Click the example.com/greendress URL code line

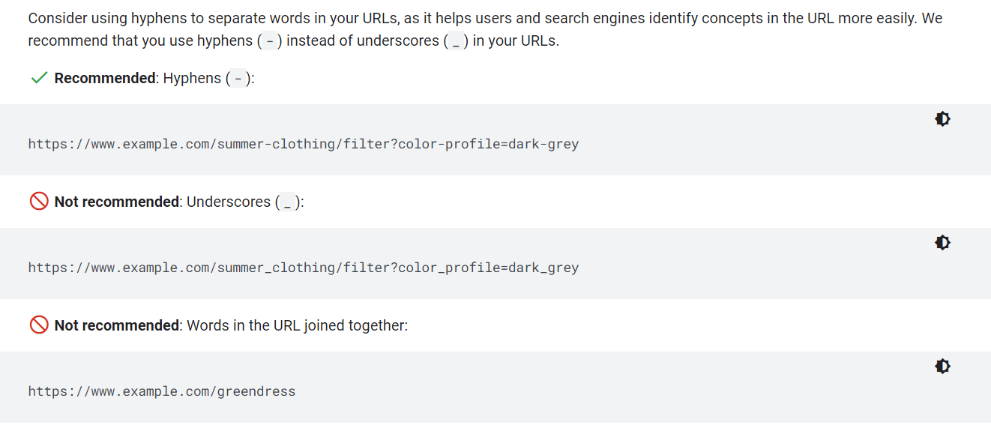click(162, 392)
